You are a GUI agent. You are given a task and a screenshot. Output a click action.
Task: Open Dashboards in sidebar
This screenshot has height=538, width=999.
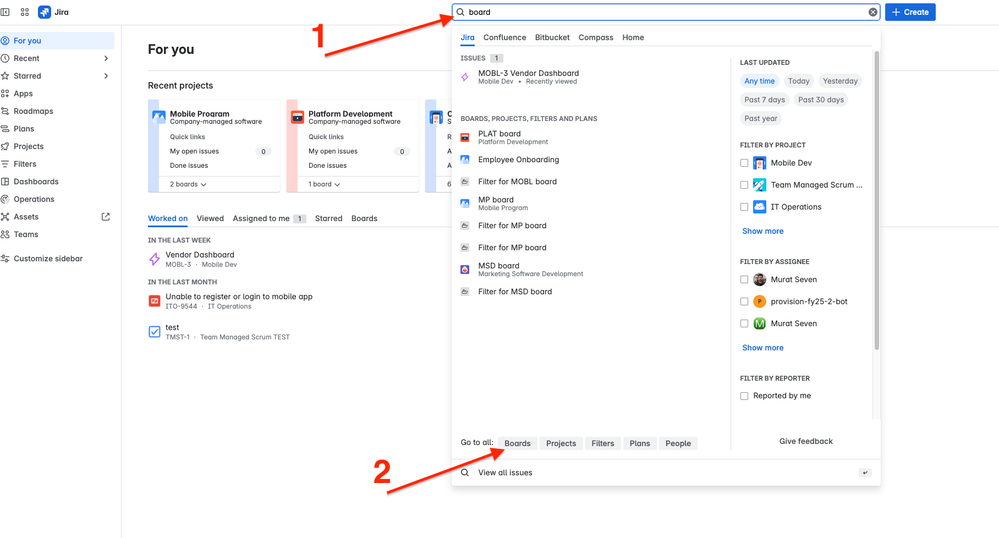click(36, 182)
